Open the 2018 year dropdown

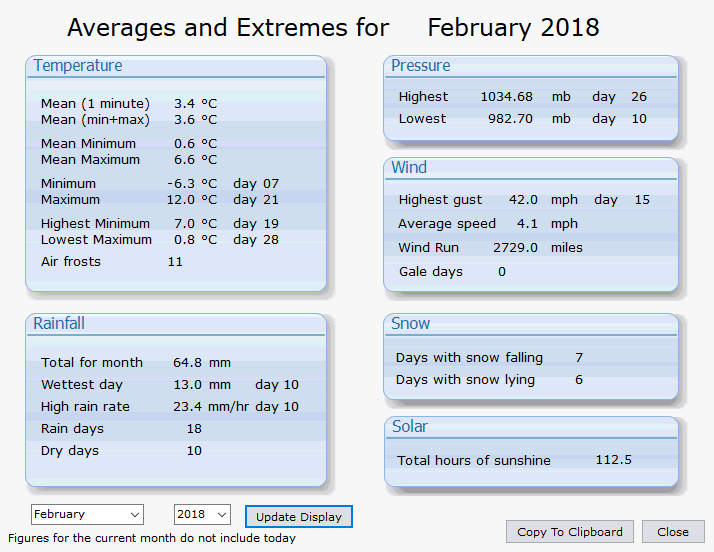click(x=202, y=515)
